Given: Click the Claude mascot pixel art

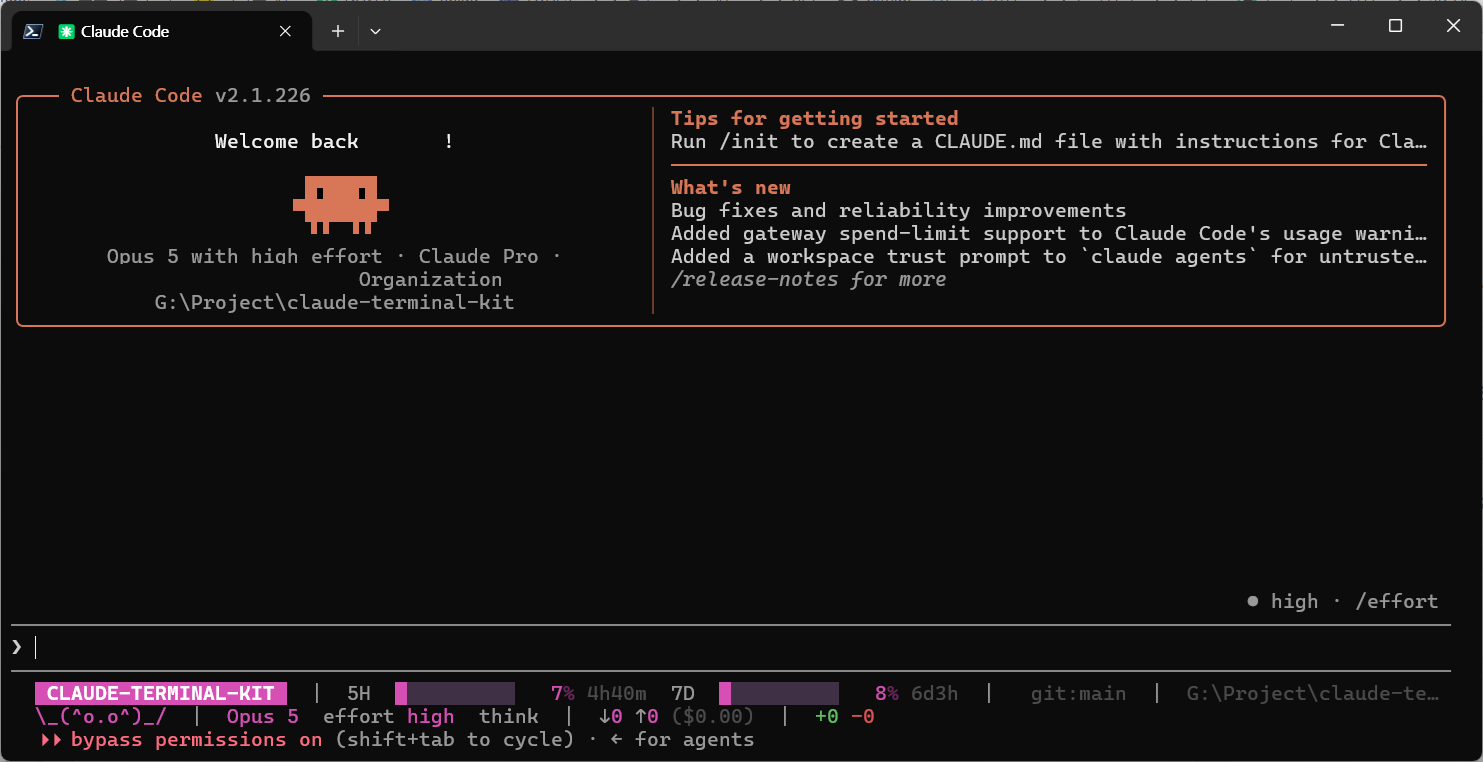Looking at the screenshot, I should click(x=340, y=204).
